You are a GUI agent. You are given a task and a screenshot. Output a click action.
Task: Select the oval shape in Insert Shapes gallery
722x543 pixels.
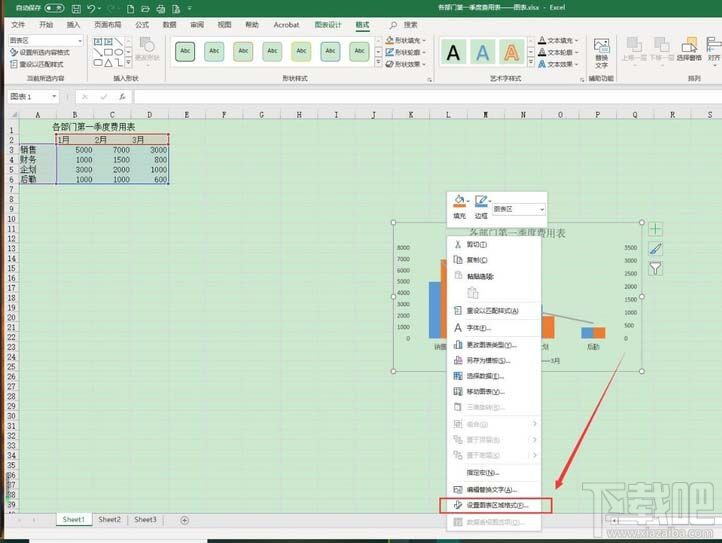(119, 52)
